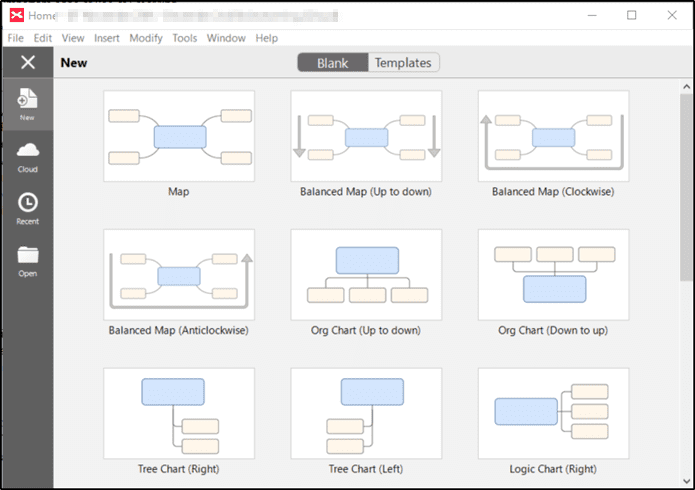Choose Balanced Map (Clockwise) thumbnail
Screen dimensions: 695x490
pos(553,136)
